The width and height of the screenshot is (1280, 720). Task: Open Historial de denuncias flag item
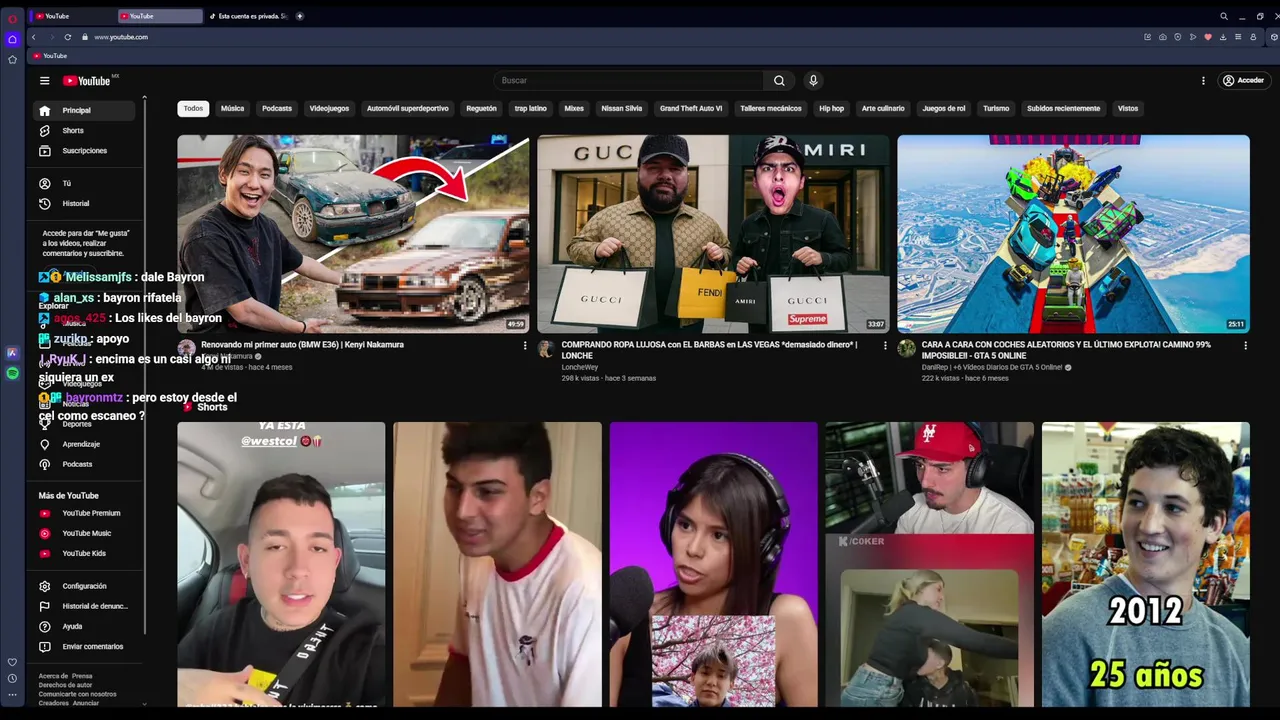click(85, 606)
